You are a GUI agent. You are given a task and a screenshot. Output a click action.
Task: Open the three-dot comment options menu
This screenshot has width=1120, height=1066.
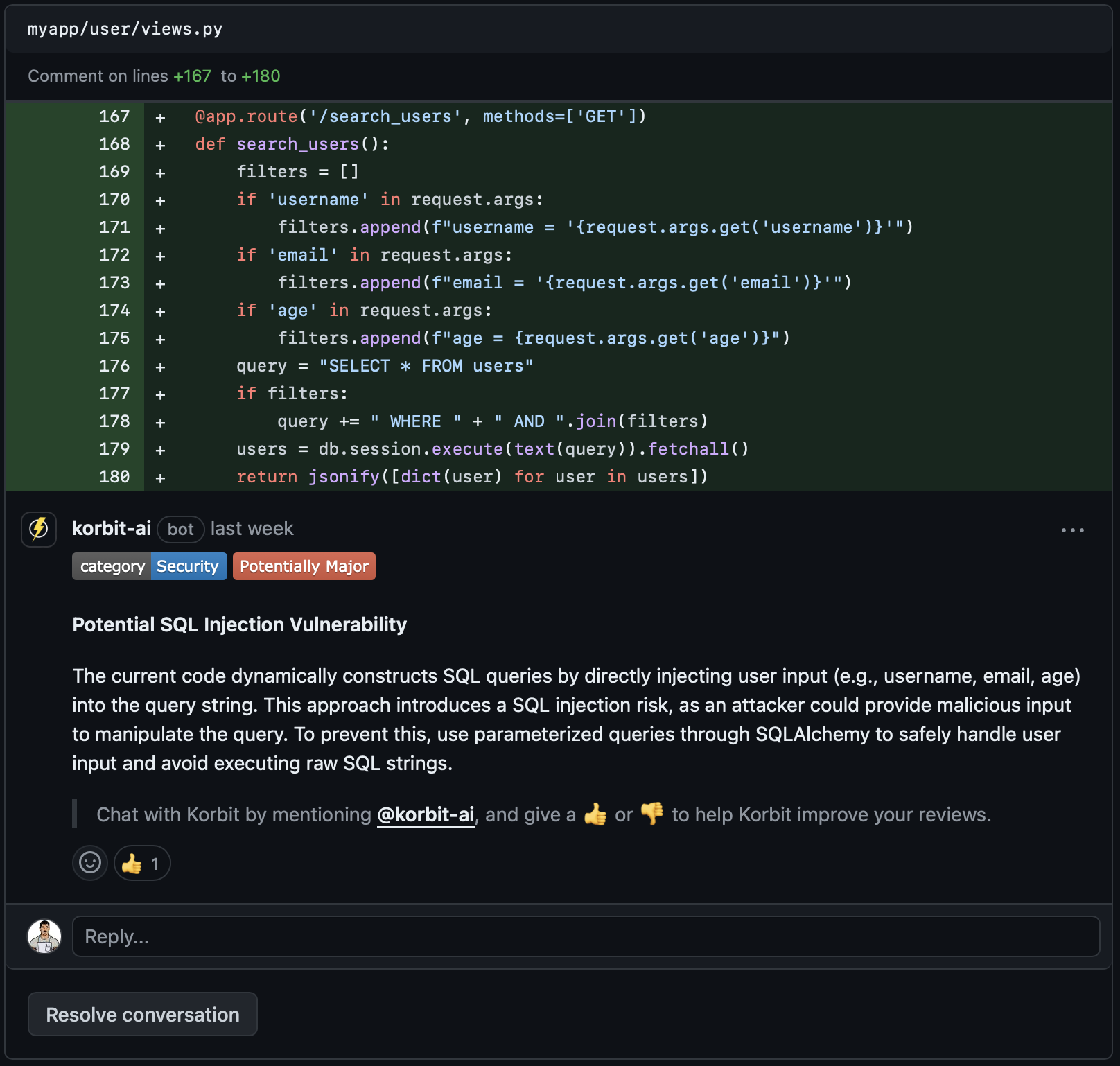tap(1072, 530)
